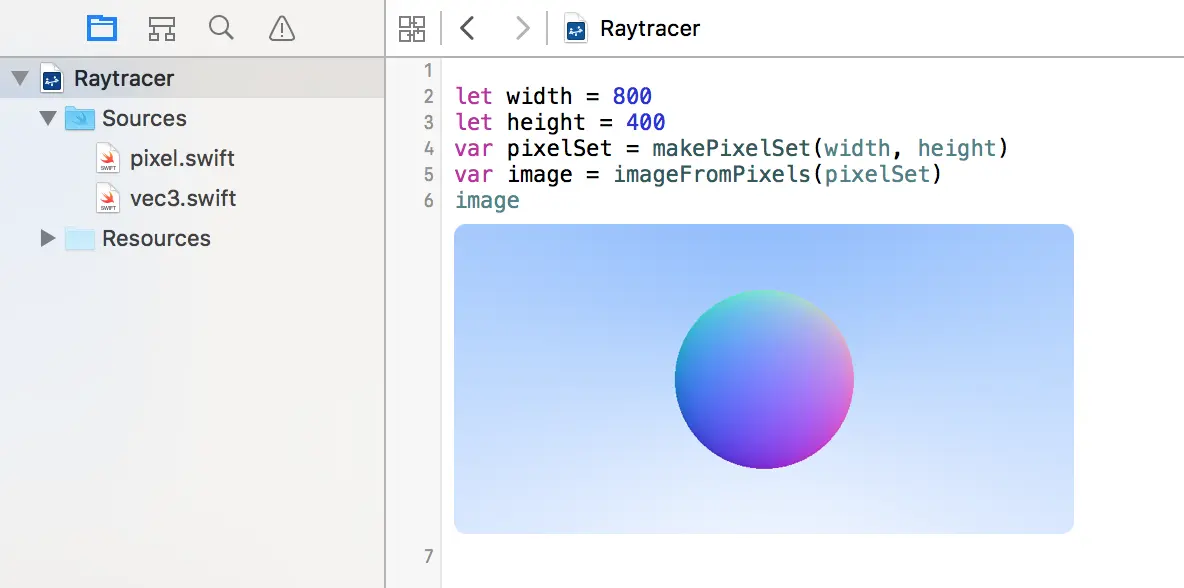Screen dimensions: 1184x588
Task: Open the Project navigator
Action: [x=101, y=29]
